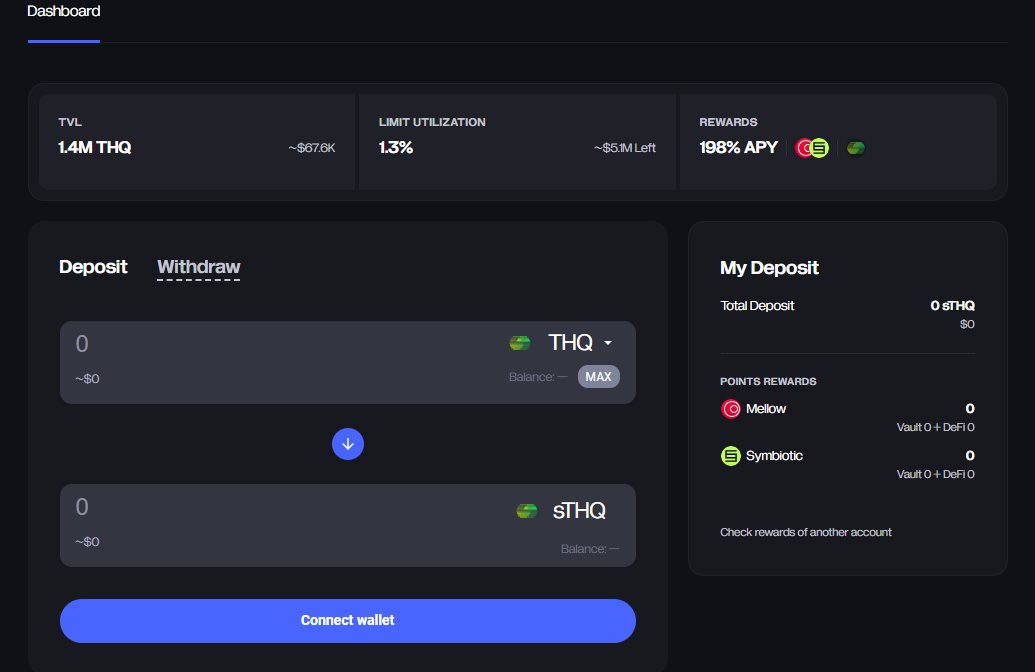This screenshot has width=1035, height=672.
Task: Click the 198% APY rewards value
Action: coord(739,147)
